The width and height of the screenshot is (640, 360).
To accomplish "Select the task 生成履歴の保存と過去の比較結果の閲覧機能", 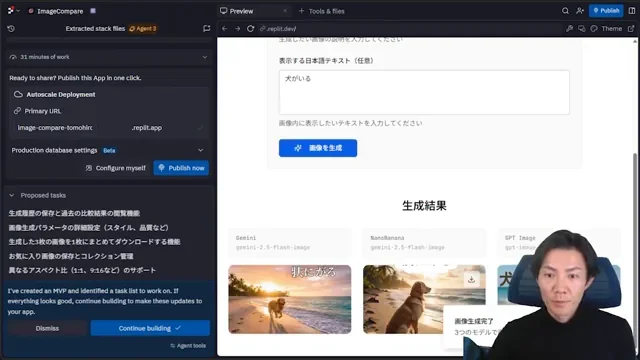I will [x=74, y=213].
